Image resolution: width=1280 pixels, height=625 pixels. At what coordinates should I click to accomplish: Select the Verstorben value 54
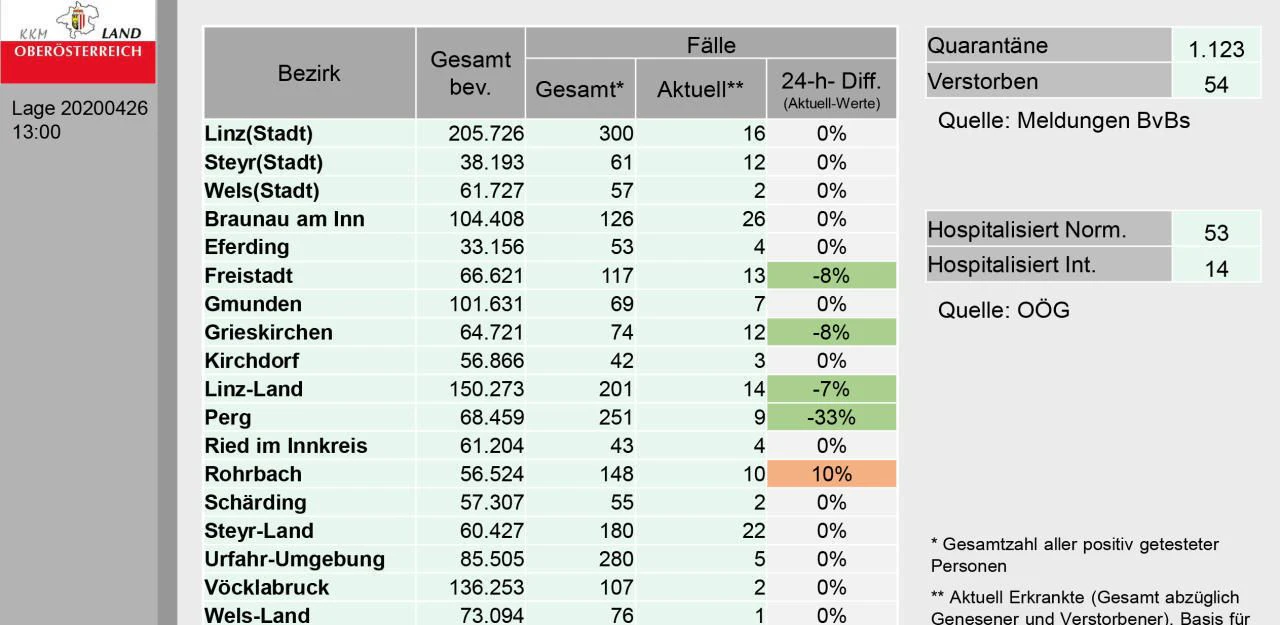(1216, 84)
